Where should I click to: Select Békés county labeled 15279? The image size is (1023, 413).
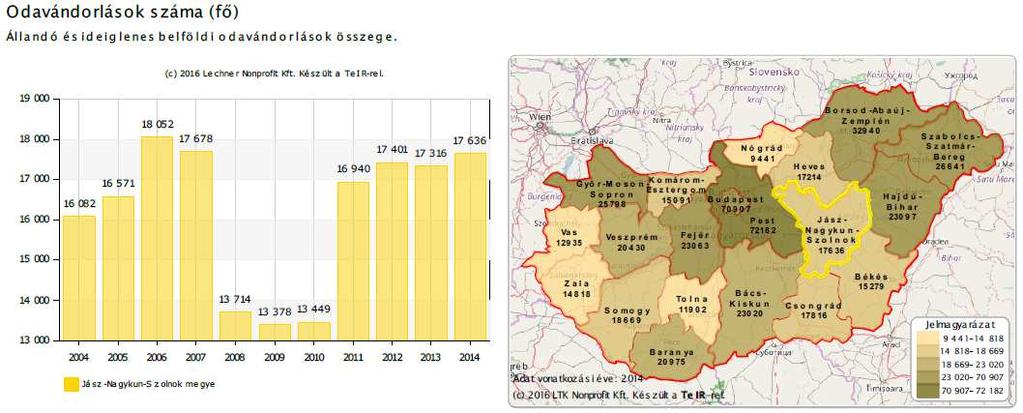(872, 282)
